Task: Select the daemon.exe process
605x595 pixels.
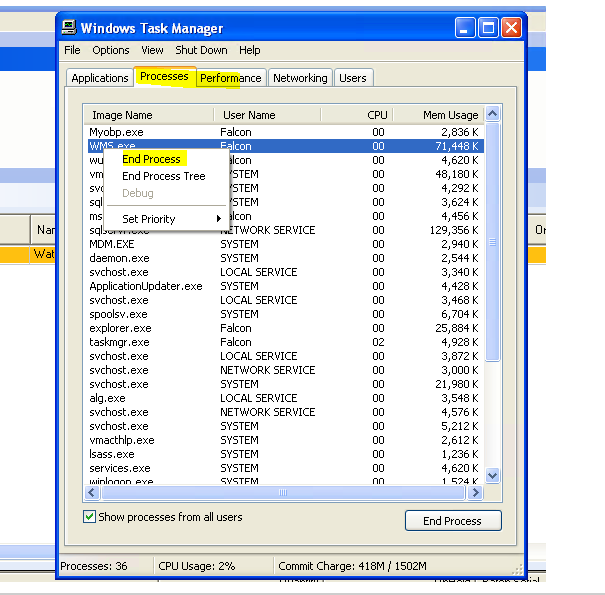Action: click(119, 258)
